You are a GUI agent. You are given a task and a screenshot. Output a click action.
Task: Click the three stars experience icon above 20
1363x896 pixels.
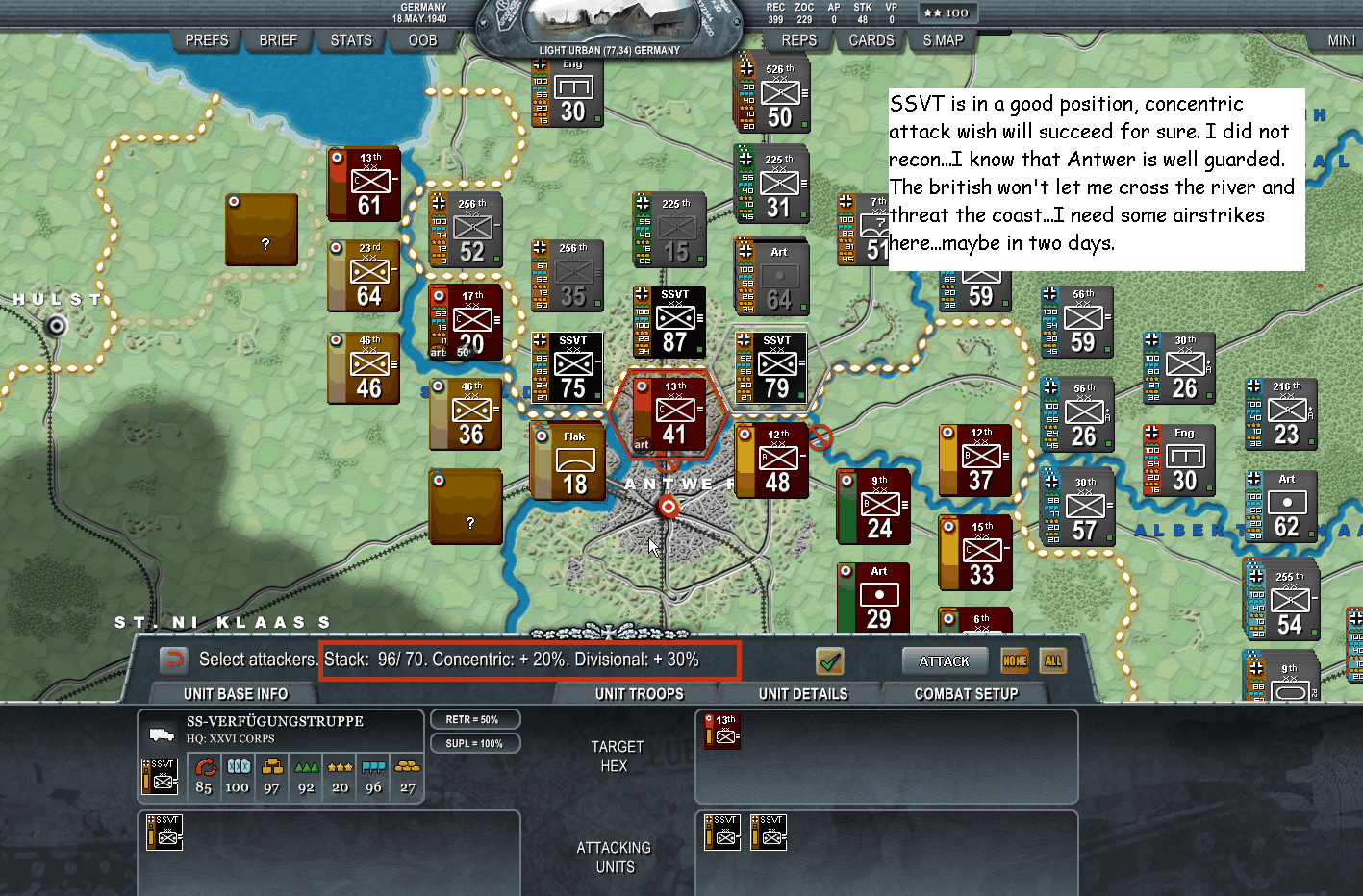340,767
